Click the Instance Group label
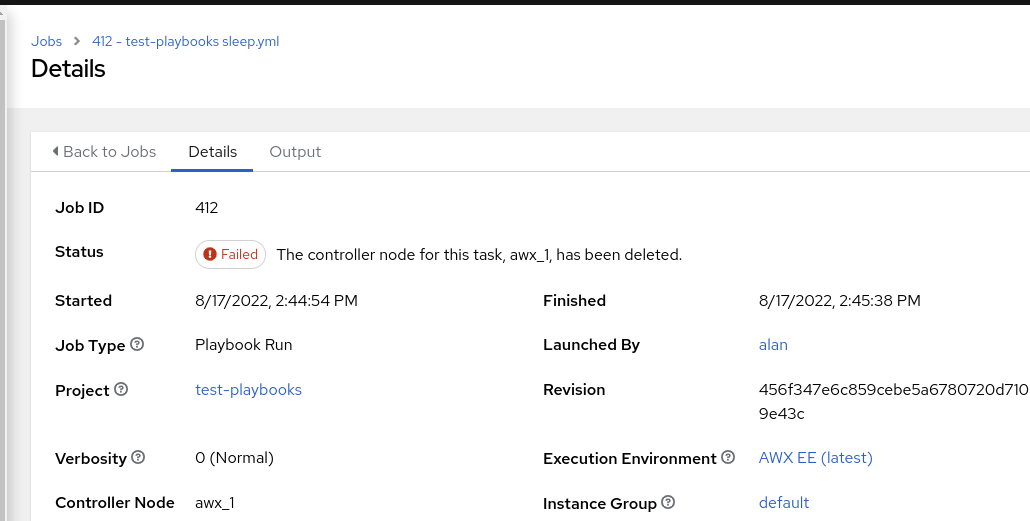The height and width of the screenshot is (521, 1030). 600,504
